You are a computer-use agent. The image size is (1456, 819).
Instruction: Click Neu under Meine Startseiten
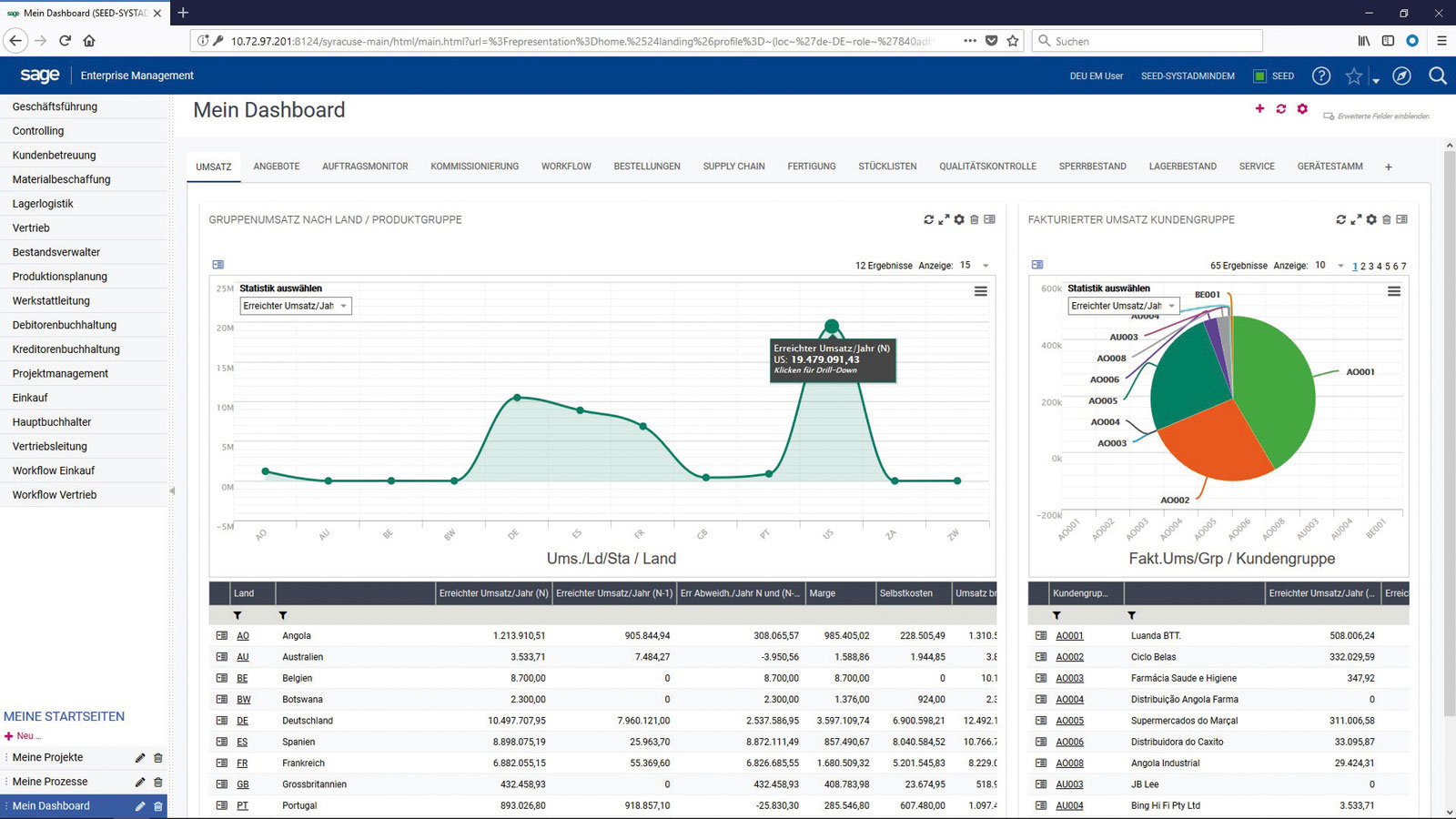pos(23,736)
